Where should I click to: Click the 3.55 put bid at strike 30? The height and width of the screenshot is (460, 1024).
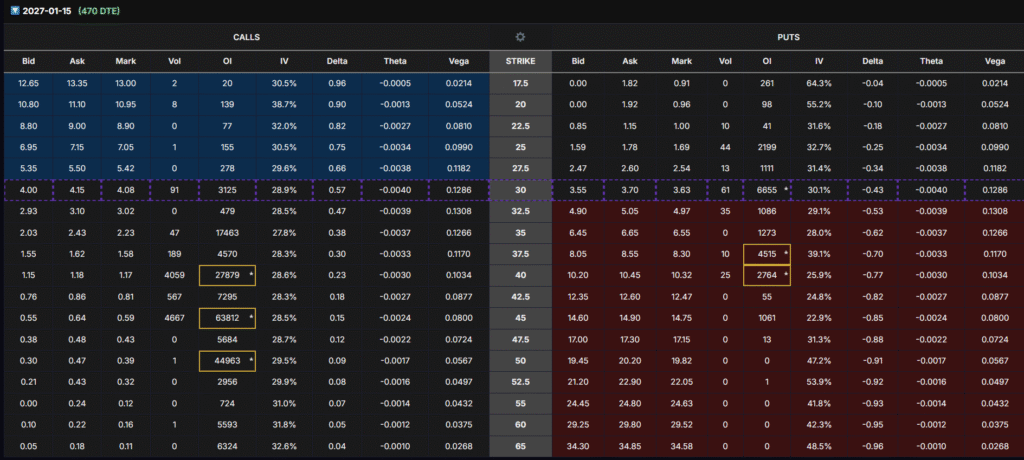coord(578,189)
